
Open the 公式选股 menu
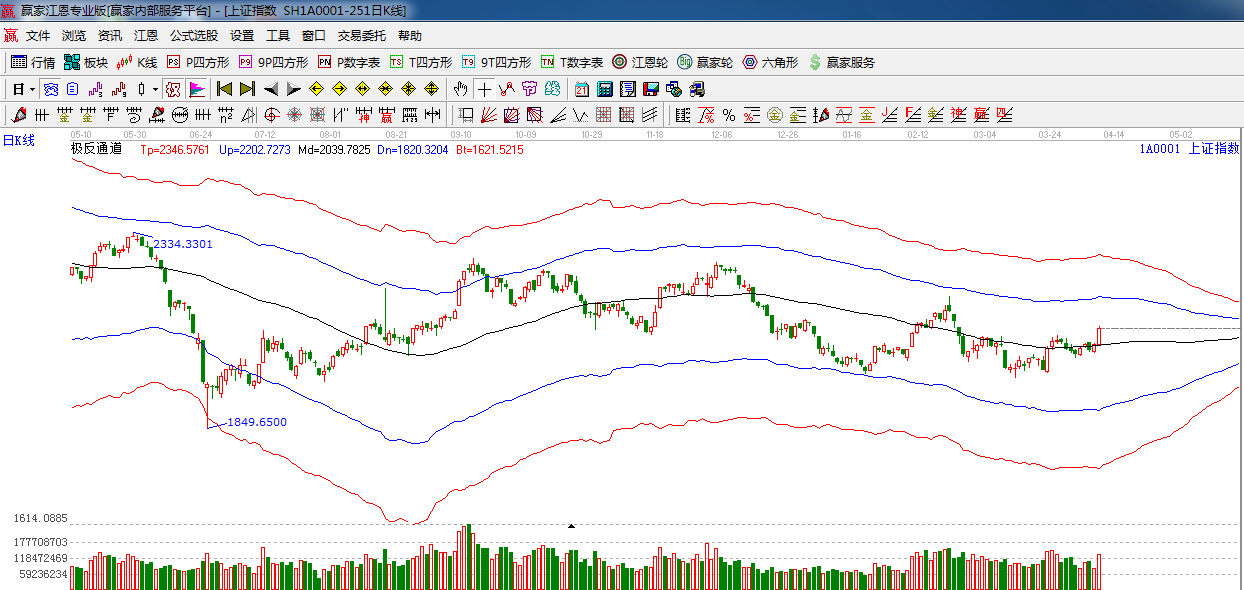(x=193, y=35)
